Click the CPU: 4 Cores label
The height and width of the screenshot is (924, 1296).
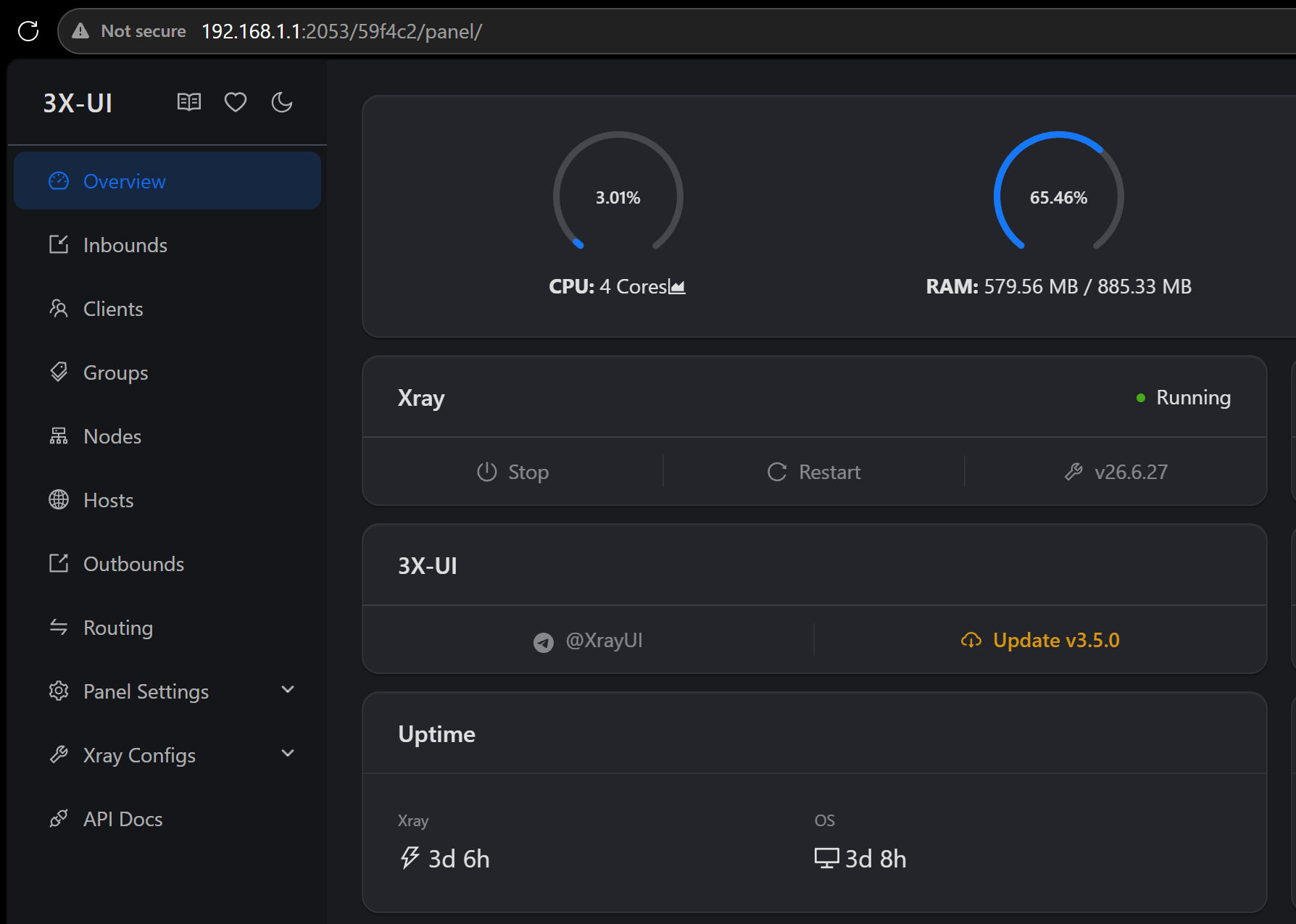point(607,286)
